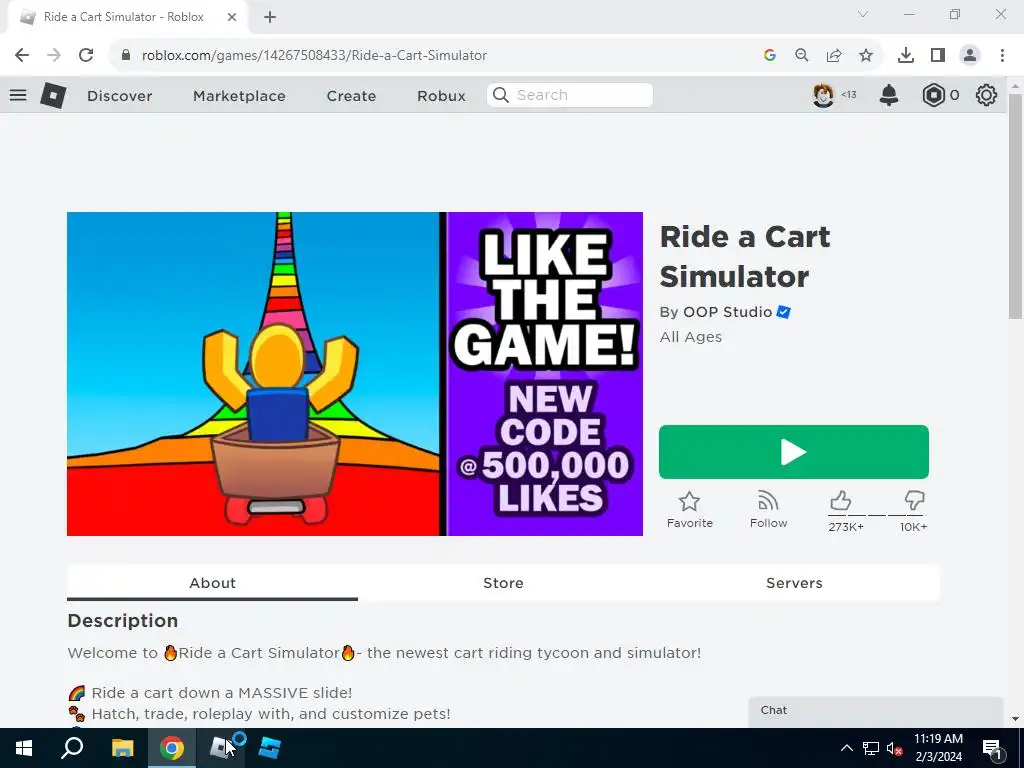The image size is (1024, 768).
Task: Go to Discover in Roblox navigation
Action: [x=120, y=95]
